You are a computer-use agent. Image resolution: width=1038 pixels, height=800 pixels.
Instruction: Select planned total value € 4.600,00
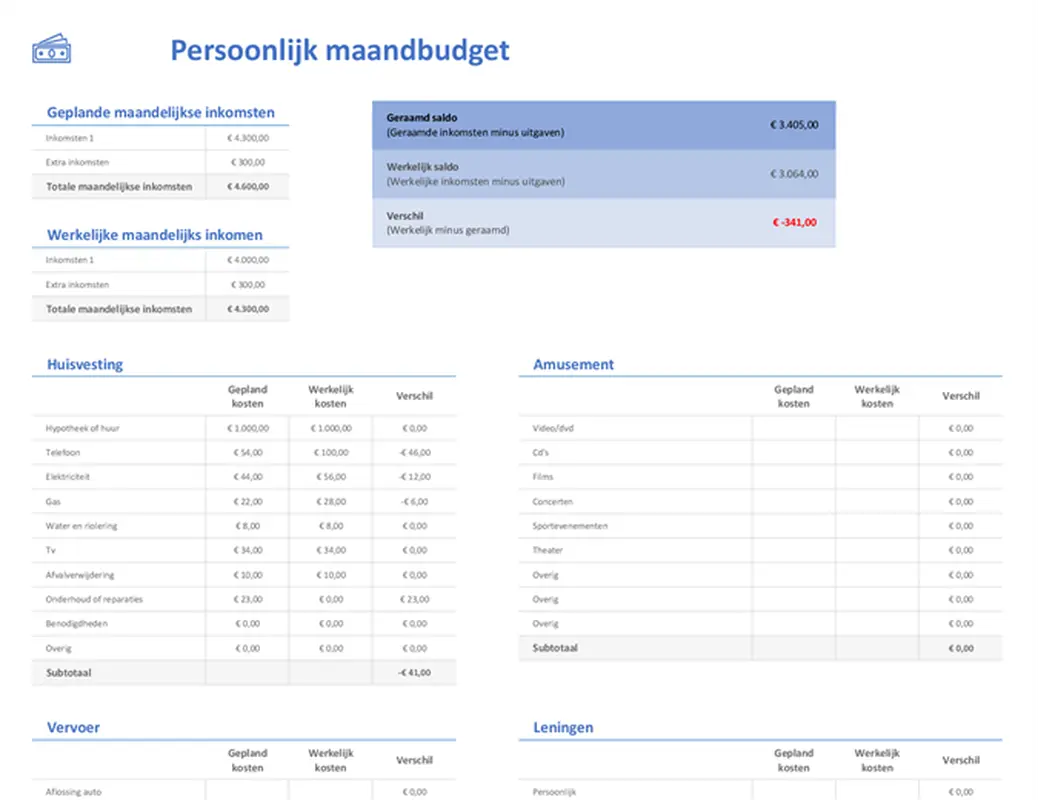click(248, 187)
